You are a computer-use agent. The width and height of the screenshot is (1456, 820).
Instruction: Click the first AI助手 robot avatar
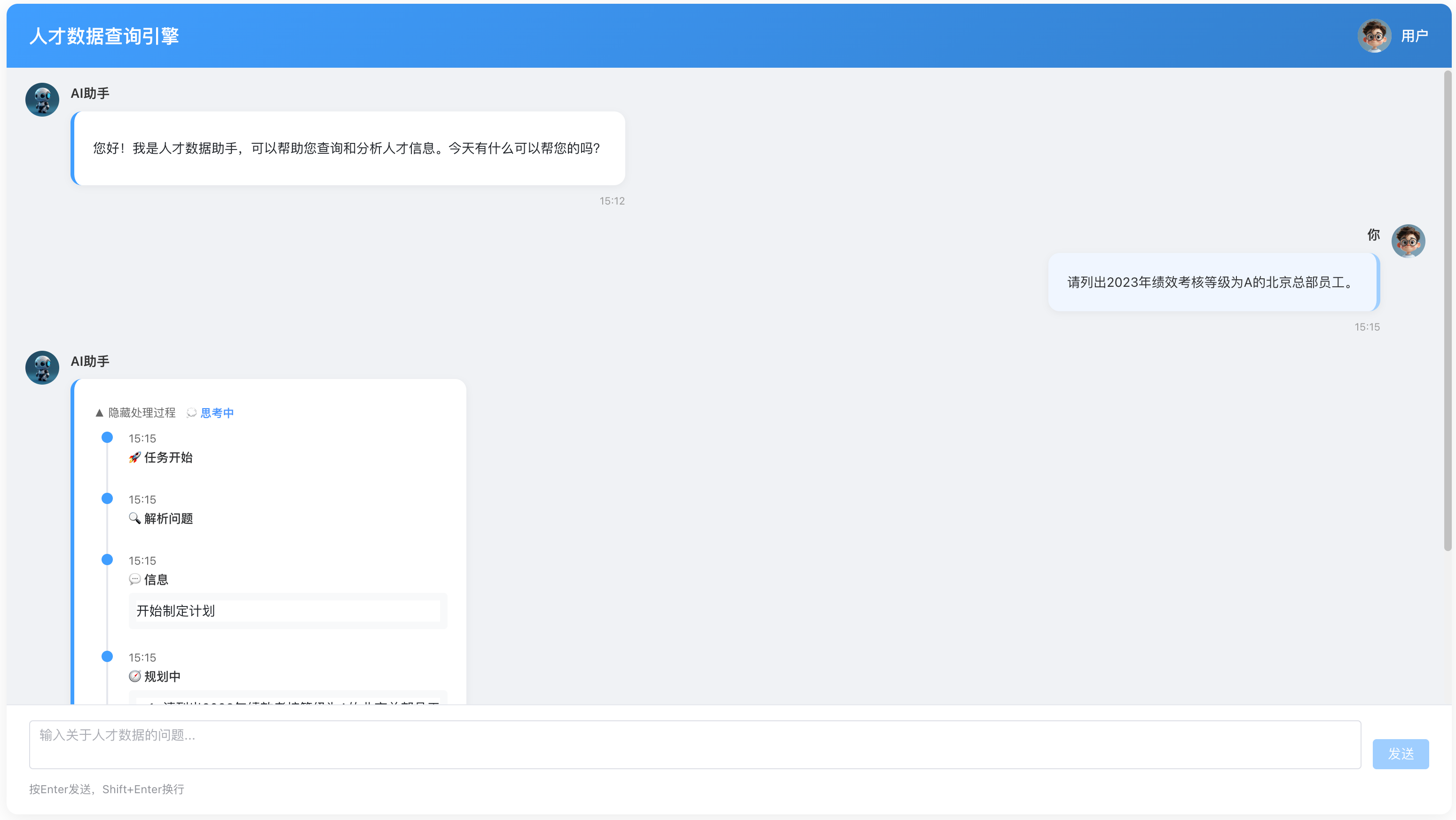pos(42,100)
